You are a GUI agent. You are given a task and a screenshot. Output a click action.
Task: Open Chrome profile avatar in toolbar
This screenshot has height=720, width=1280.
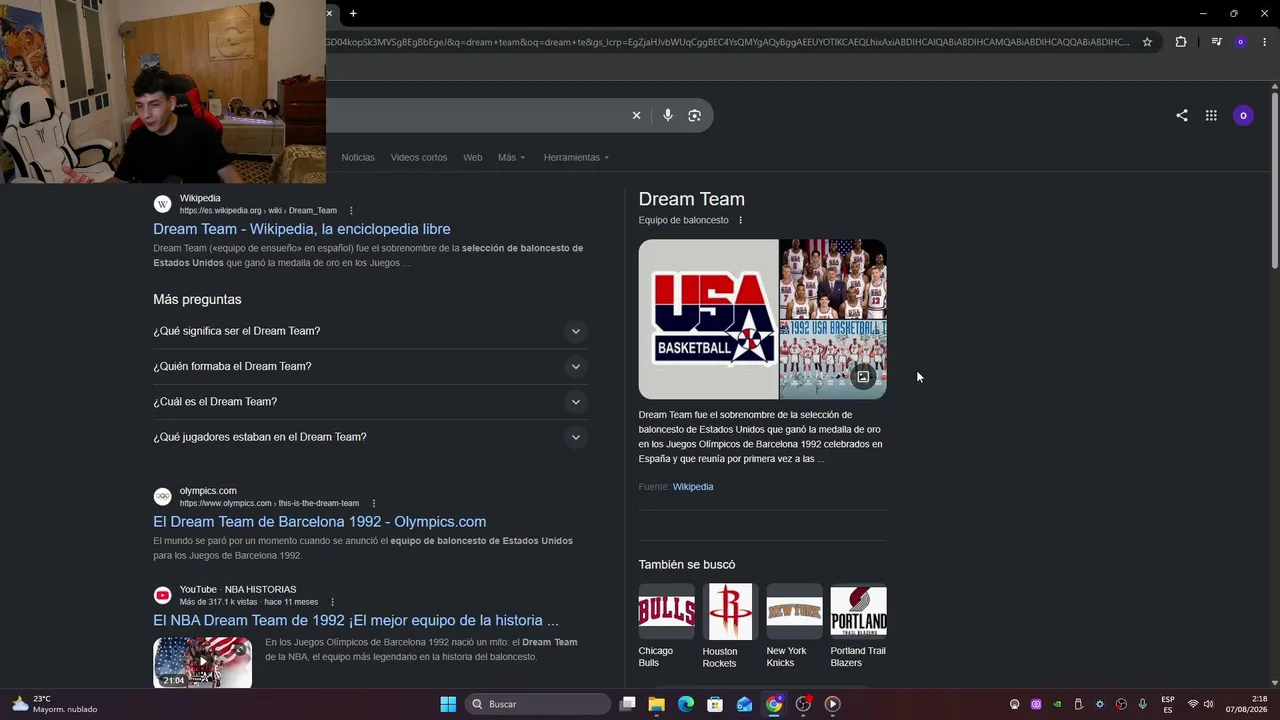pyautogui.click(x=1241, y=42)
